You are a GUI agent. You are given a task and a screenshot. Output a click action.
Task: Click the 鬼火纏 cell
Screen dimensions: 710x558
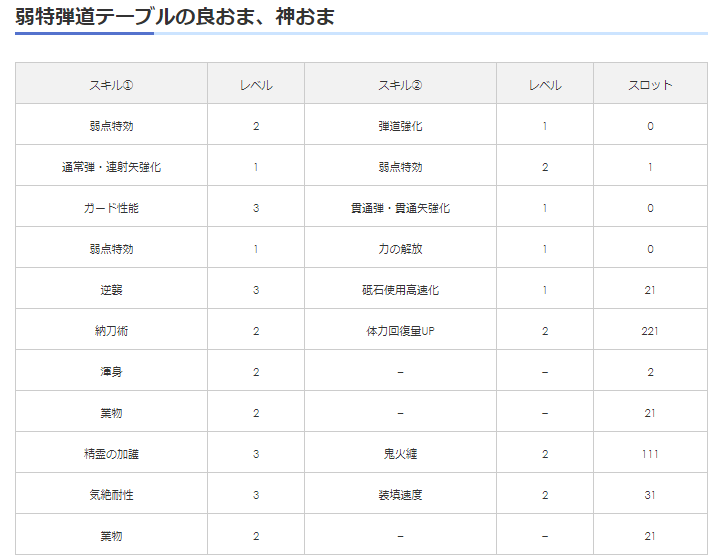tap(400, 454)
